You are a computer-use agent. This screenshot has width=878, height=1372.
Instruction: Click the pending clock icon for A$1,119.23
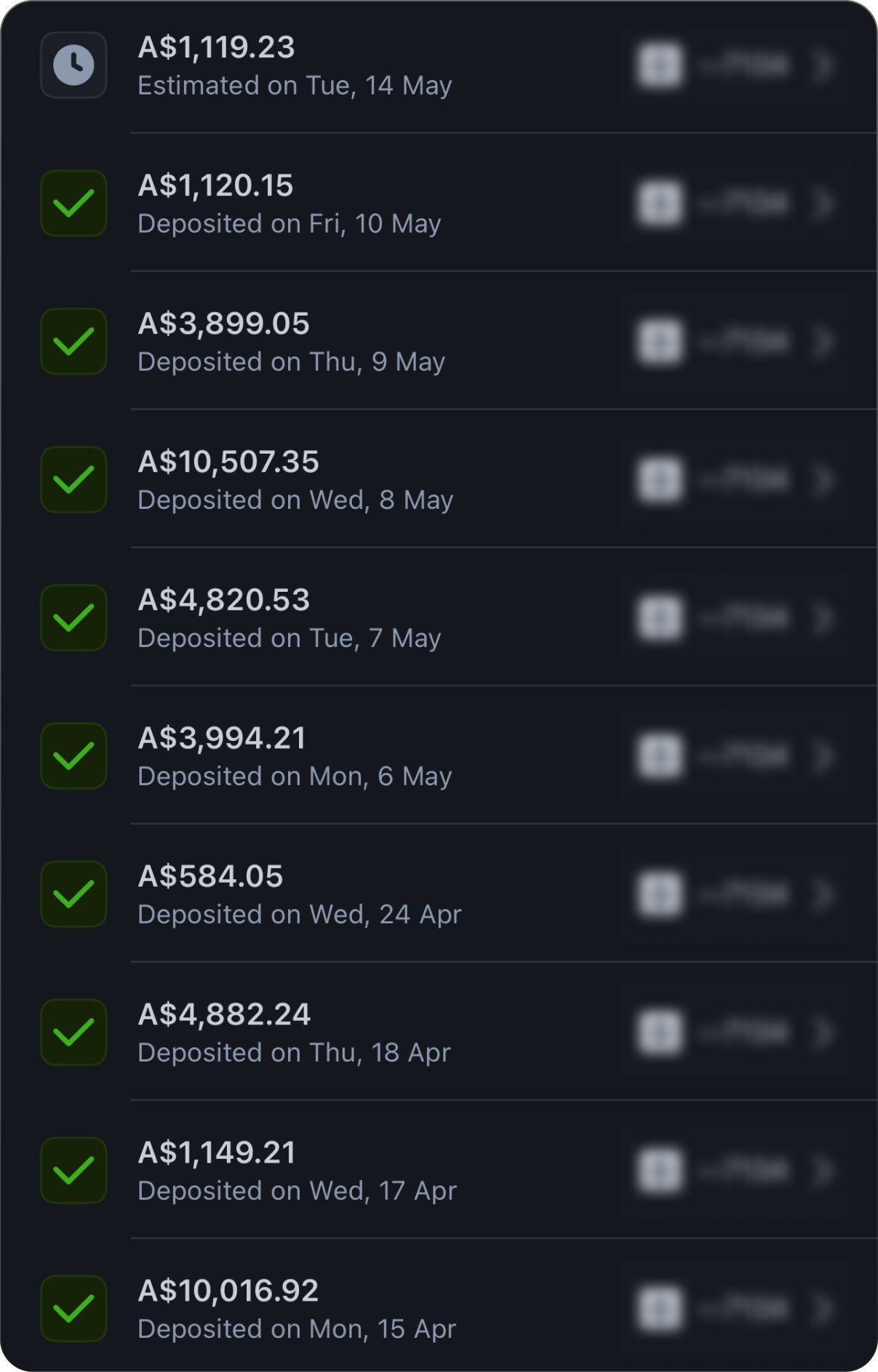click(x=73, y=65)
